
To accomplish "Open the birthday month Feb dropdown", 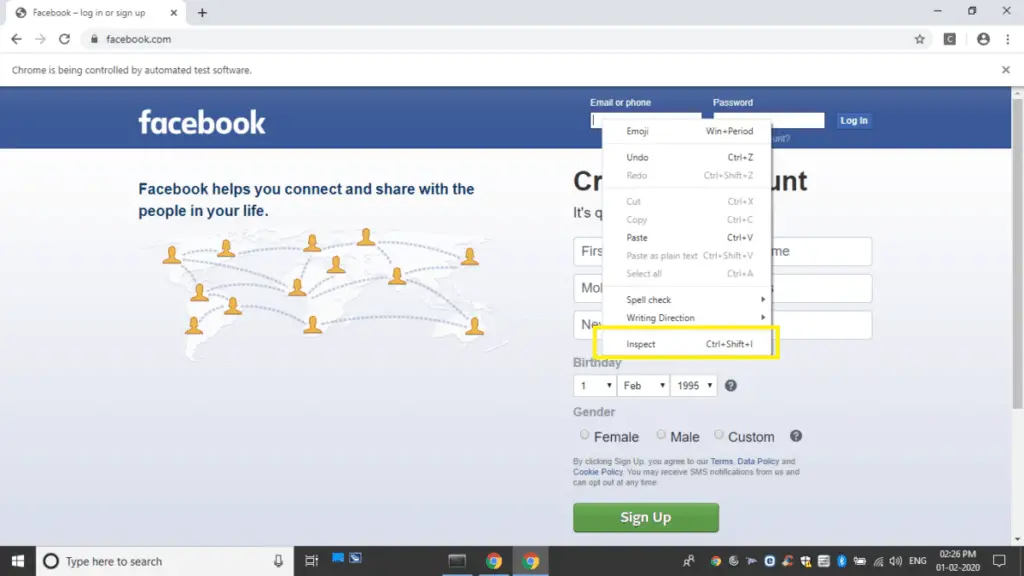I will (x=643, y=385).
